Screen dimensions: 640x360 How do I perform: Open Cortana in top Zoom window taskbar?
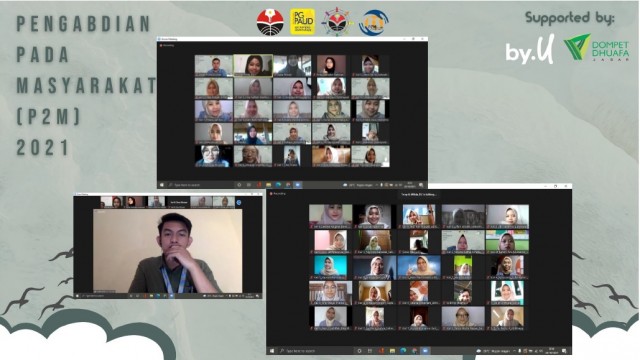239,185
